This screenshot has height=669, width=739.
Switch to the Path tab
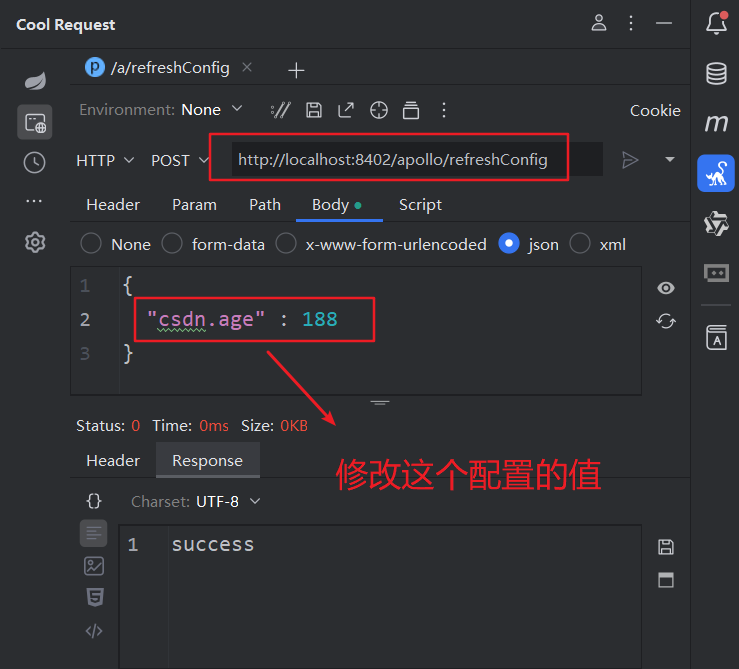point(265,205)
